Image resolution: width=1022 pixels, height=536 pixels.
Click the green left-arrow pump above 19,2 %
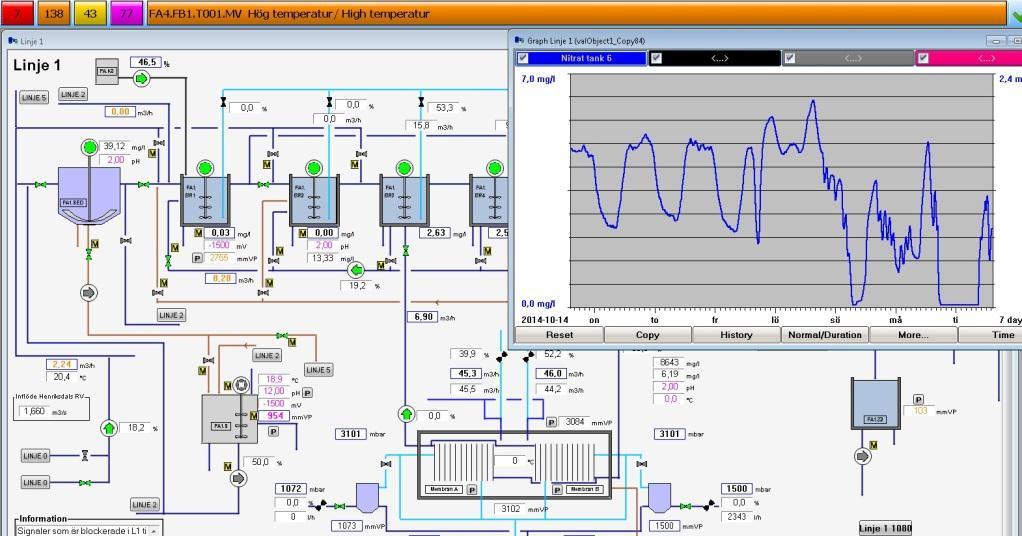(356, 269)
